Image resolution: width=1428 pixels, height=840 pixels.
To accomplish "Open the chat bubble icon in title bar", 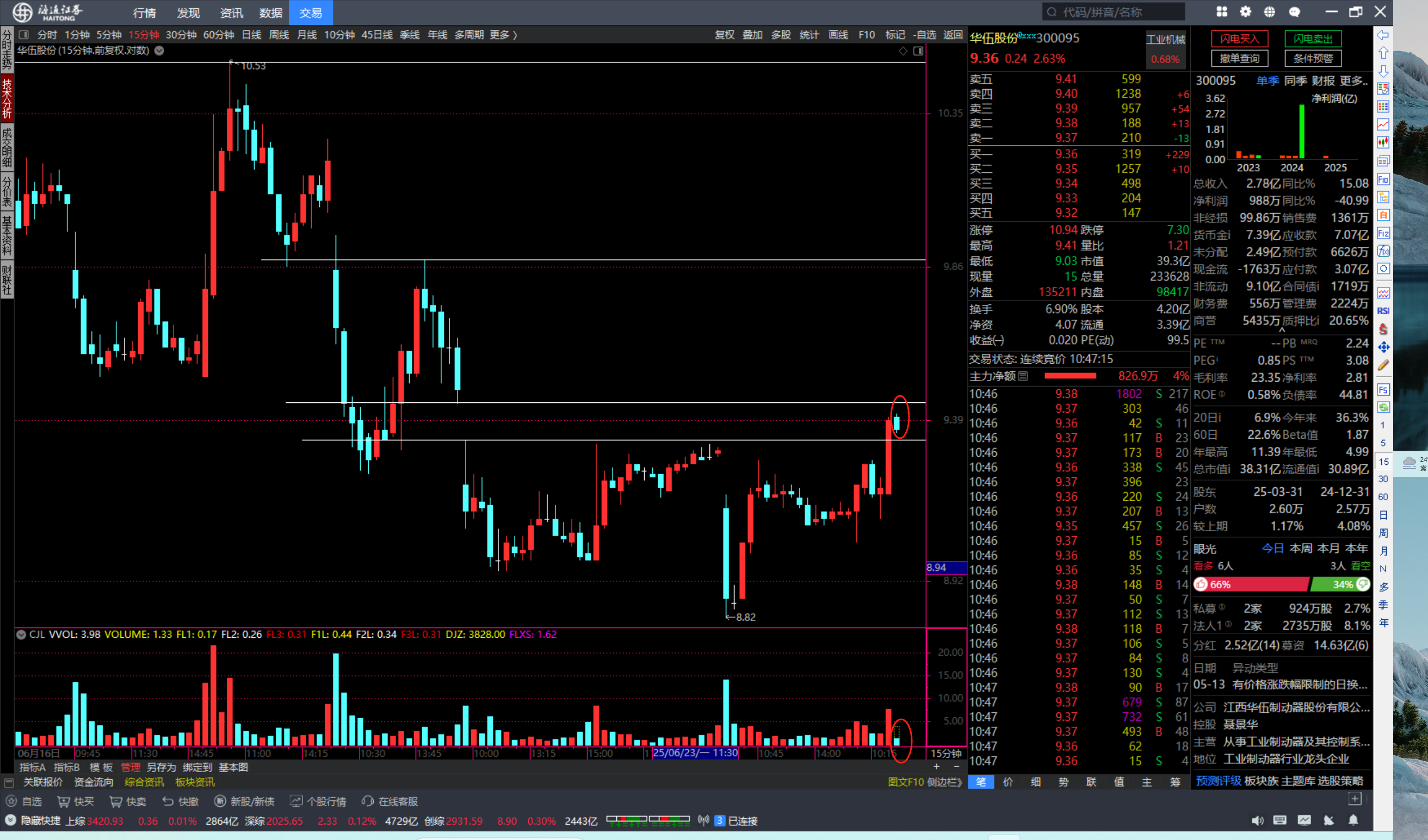I will tap(1294, 12).
